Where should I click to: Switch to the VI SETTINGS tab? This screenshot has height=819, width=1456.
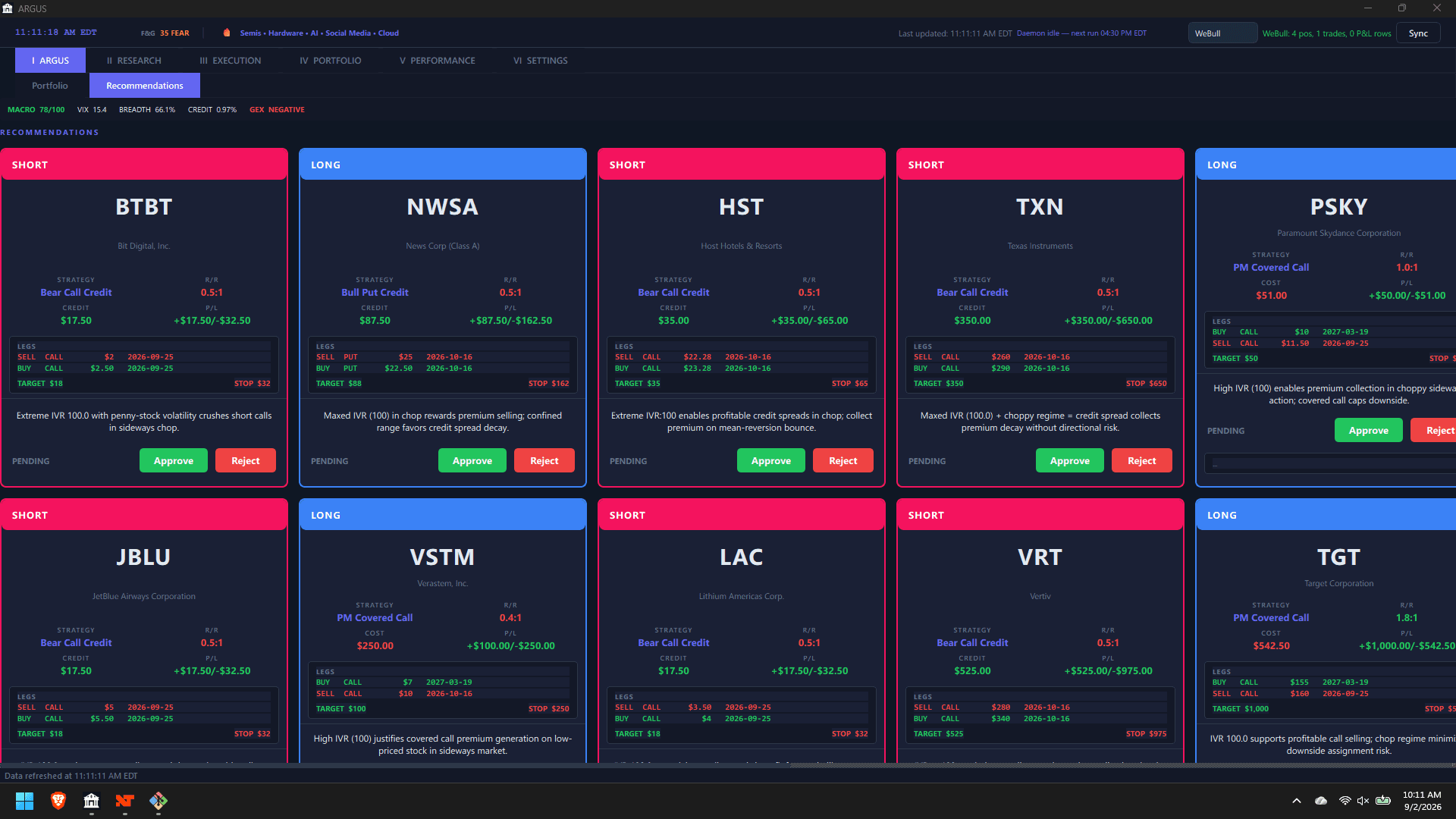point(541,61)
